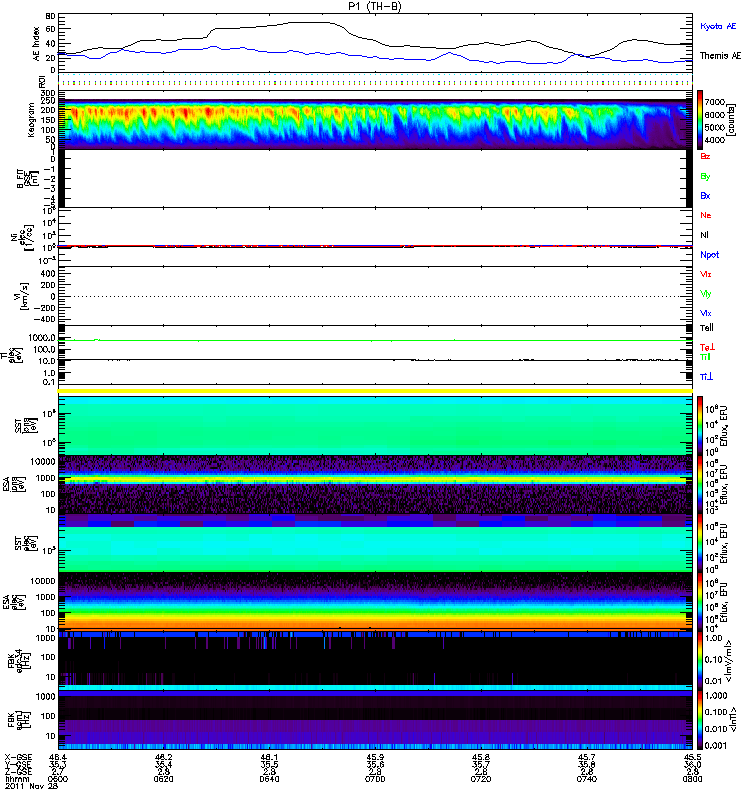Click the ESA ion Eflux color bar
The height and width of the screenshot is (800, 750).
(x=700, y=484)
